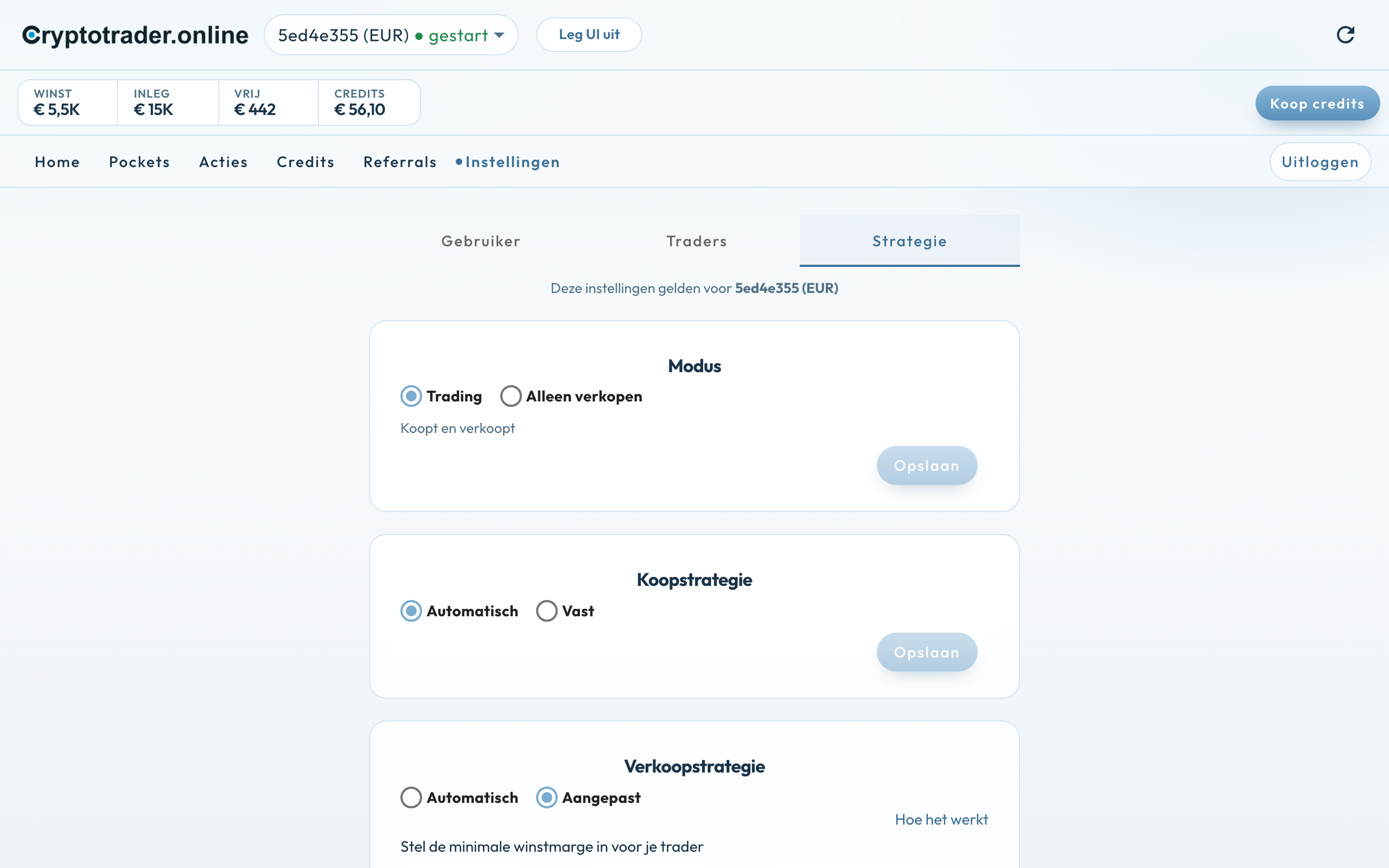Click the CREDITS € 56,10 stat
The width and height of the screenshot is (1389, 868).
[x=369, y=102]
